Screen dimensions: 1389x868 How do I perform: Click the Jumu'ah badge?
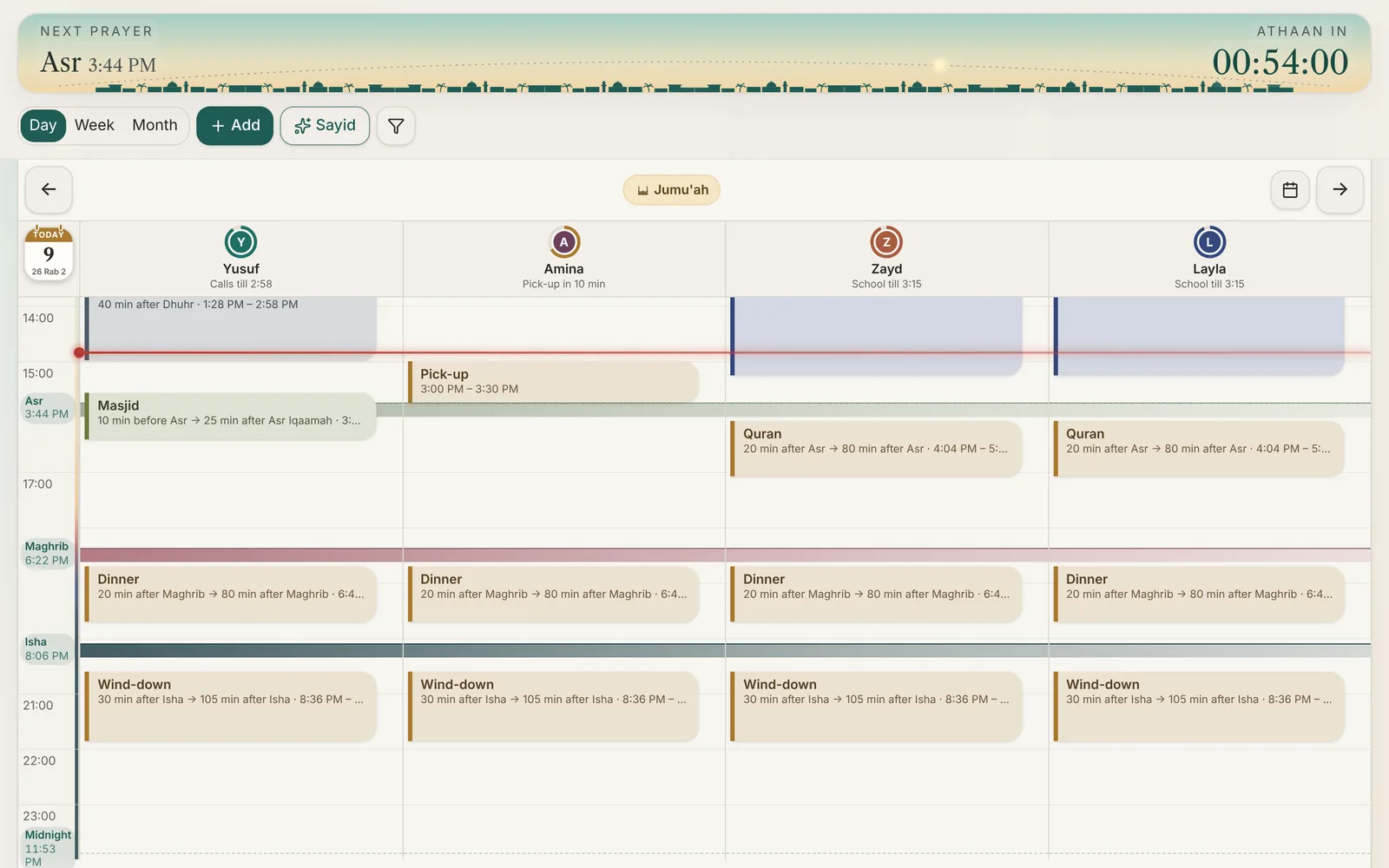(x=672, y=190)
